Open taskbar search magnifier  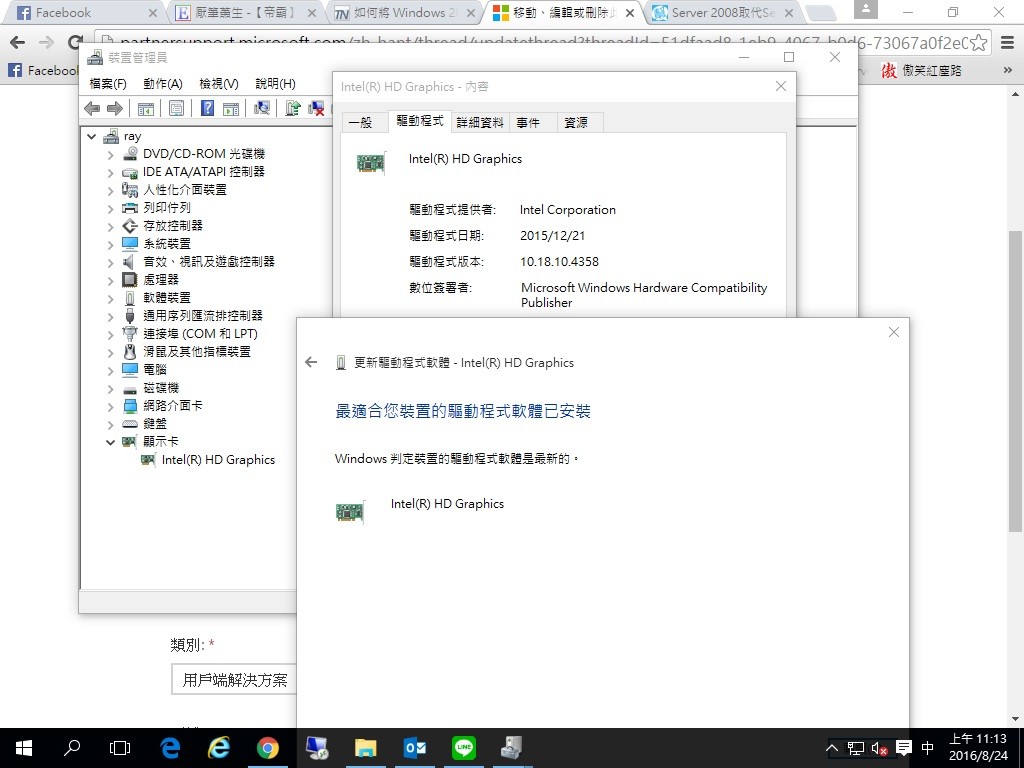[x=72, y=748]
